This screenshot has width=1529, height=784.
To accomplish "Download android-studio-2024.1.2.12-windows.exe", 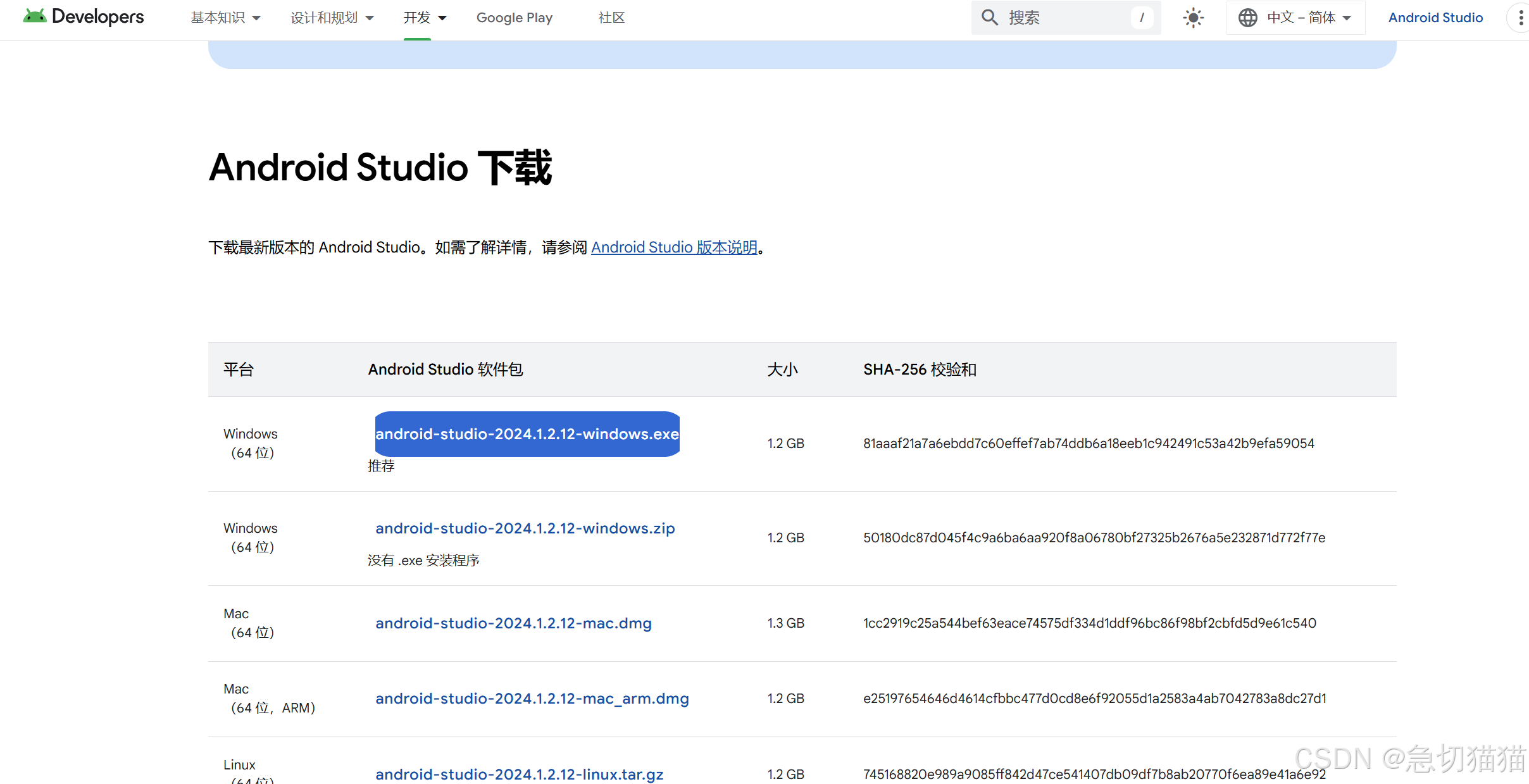I will click(527, 434).
